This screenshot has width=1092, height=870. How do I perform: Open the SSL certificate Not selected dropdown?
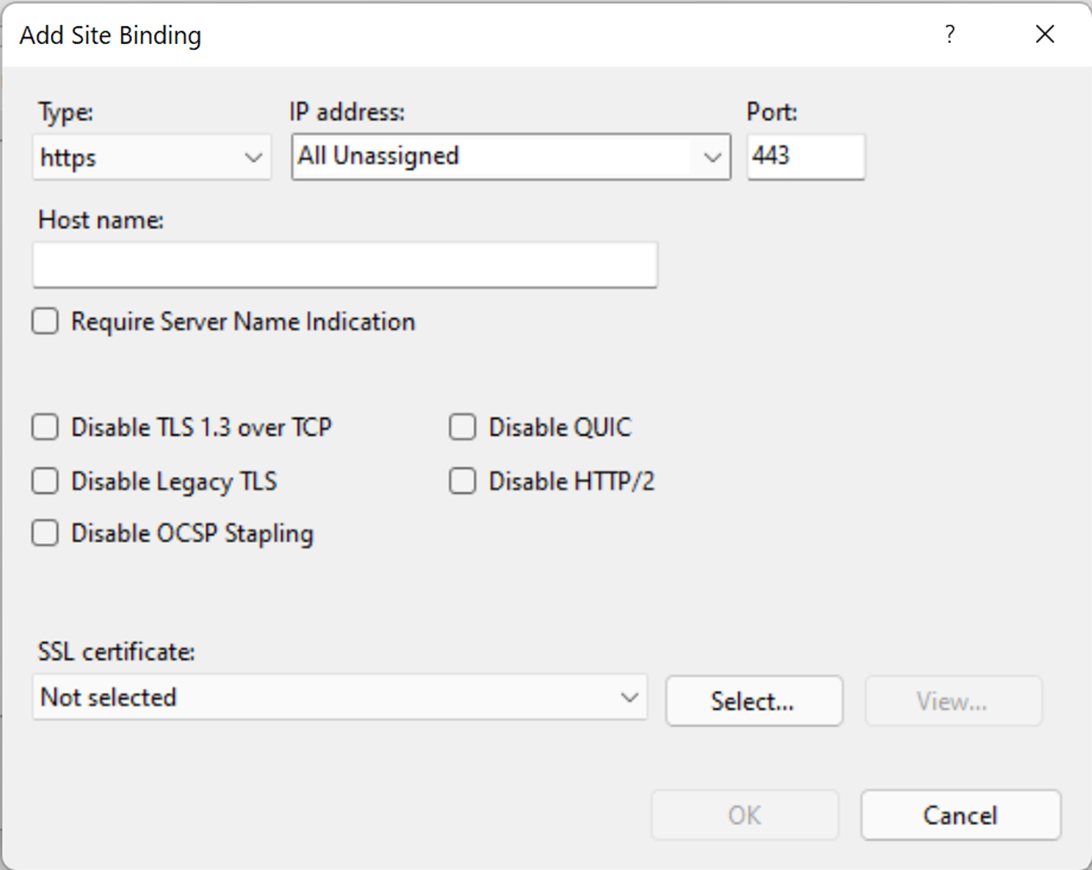pos(340,697)
